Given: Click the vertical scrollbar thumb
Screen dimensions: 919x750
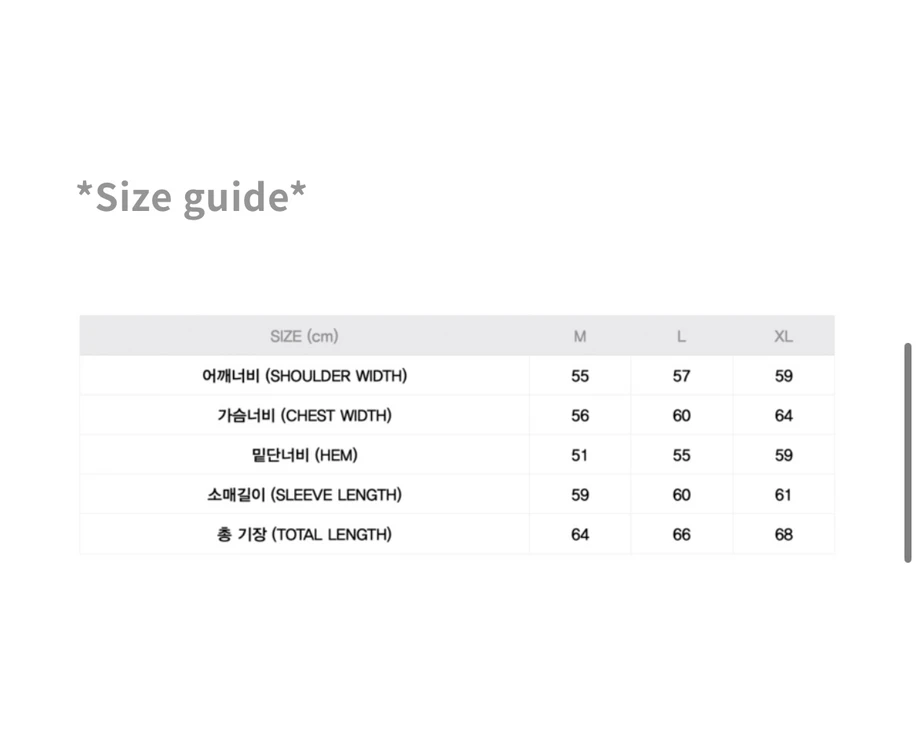Looking at the screenshot, I should pyautogui.click(x=908, y=453).
